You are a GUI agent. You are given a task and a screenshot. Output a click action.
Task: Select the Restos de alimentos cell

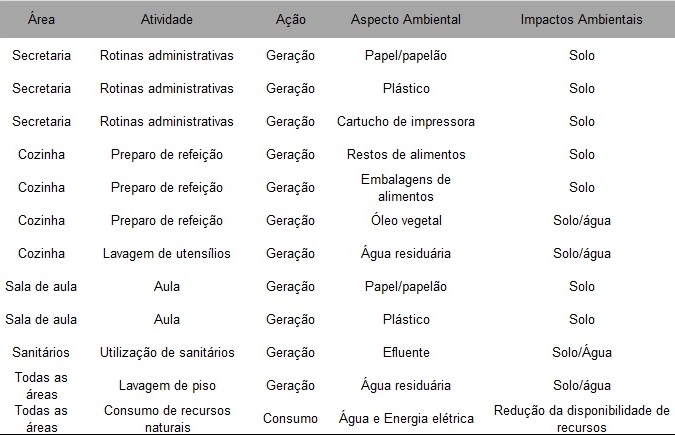pos(406,155)
